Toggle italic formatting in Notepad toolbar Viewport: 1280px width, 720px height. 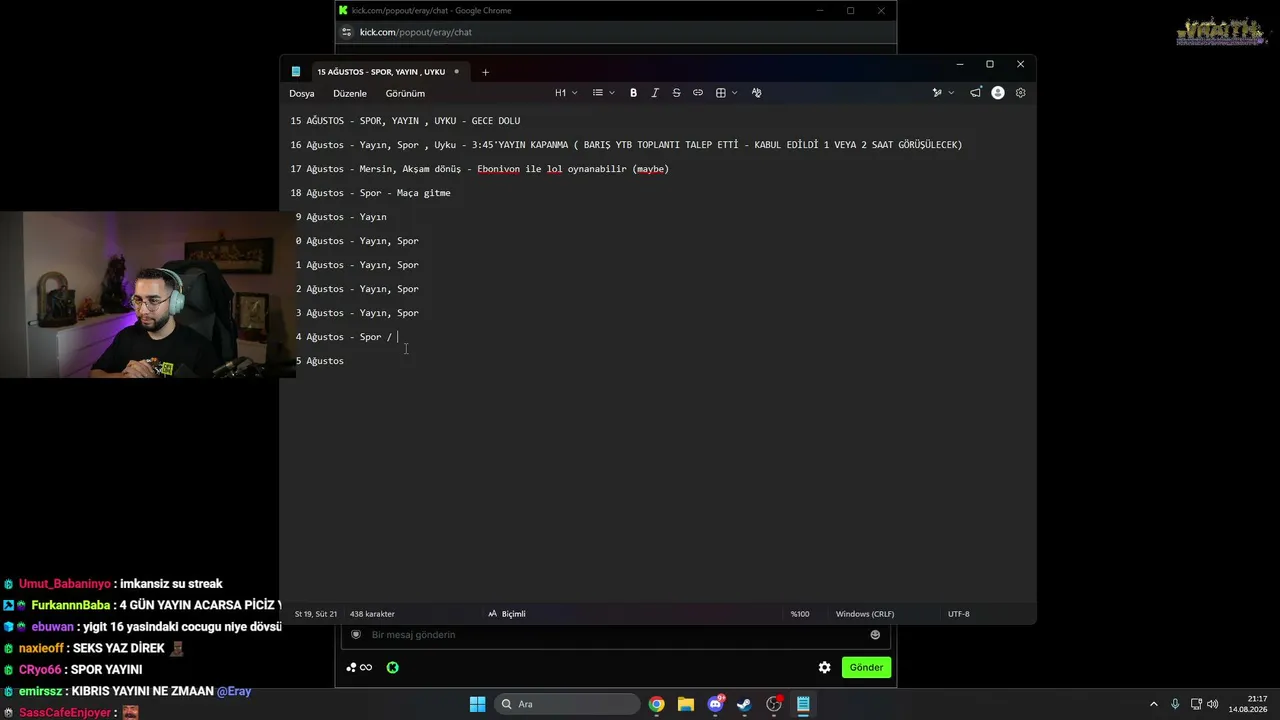(655, 93)
